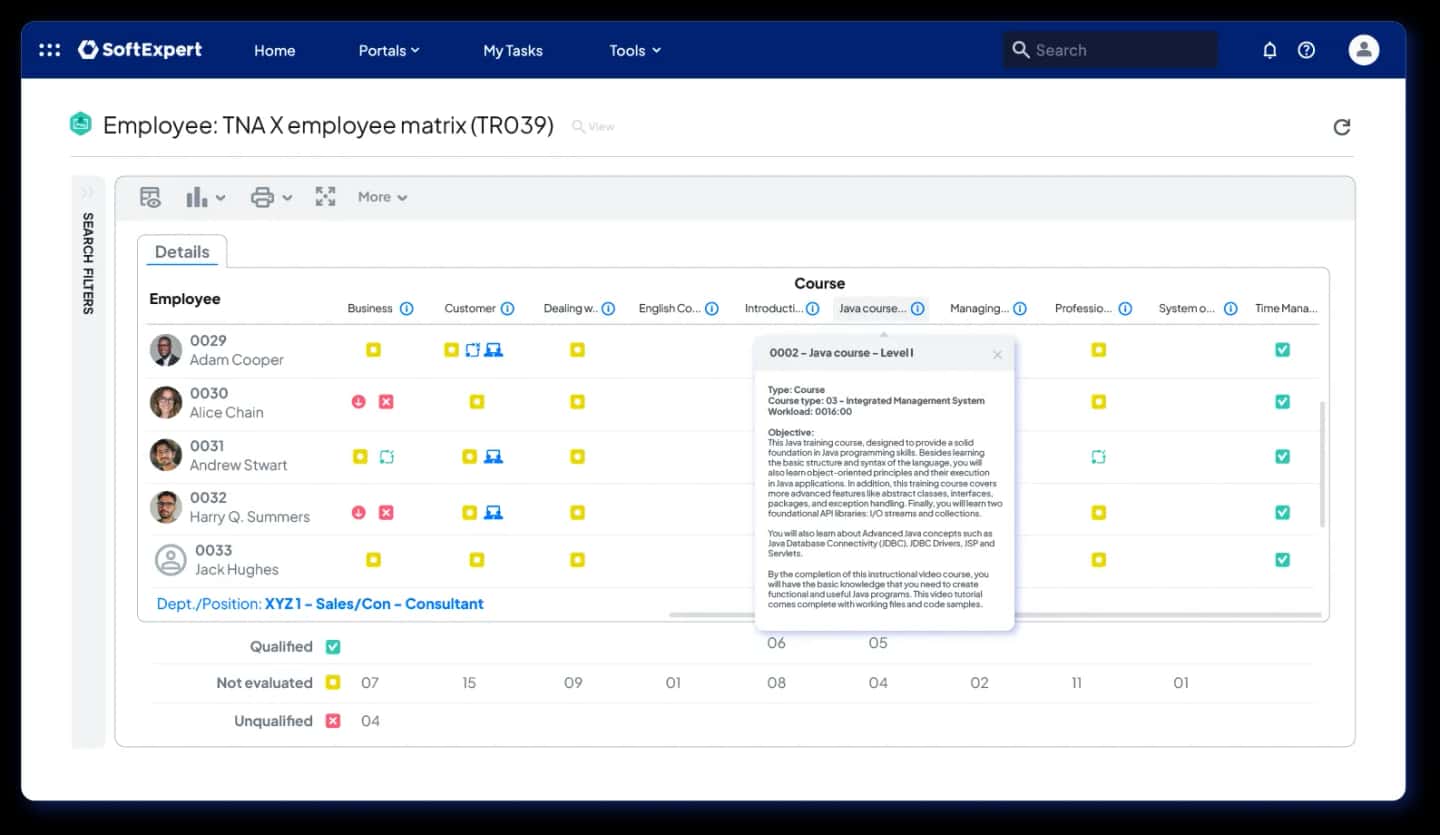The image size is (1440, 835).
Task: Click the info icon next to Business course
Action: tap(406, 309)
